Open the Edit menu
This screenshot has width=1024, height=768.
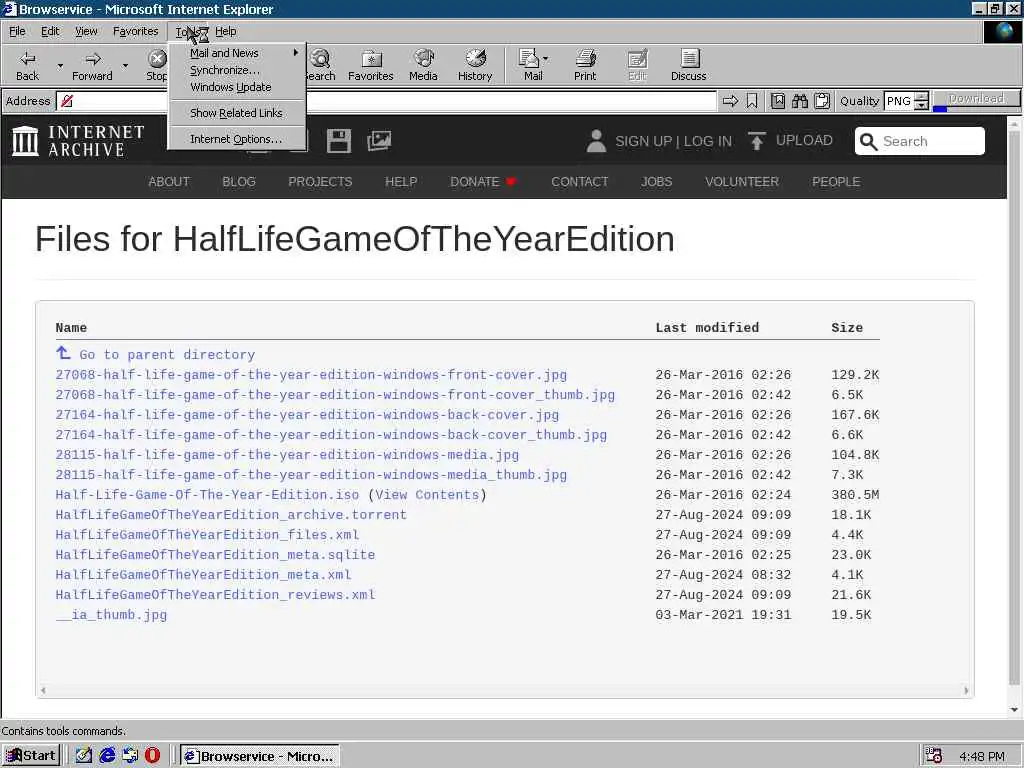pyautogui.click(x=50, y=31)
